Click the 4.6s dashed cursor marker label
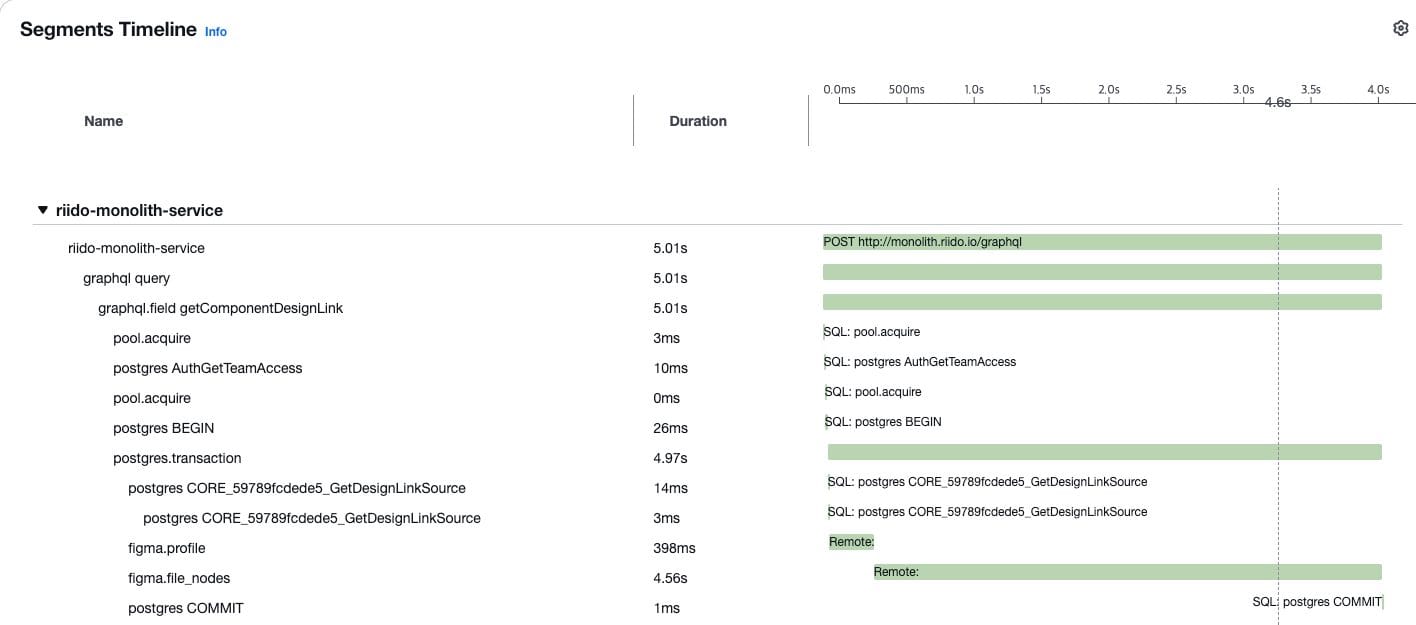 (x=1278, y=103)
